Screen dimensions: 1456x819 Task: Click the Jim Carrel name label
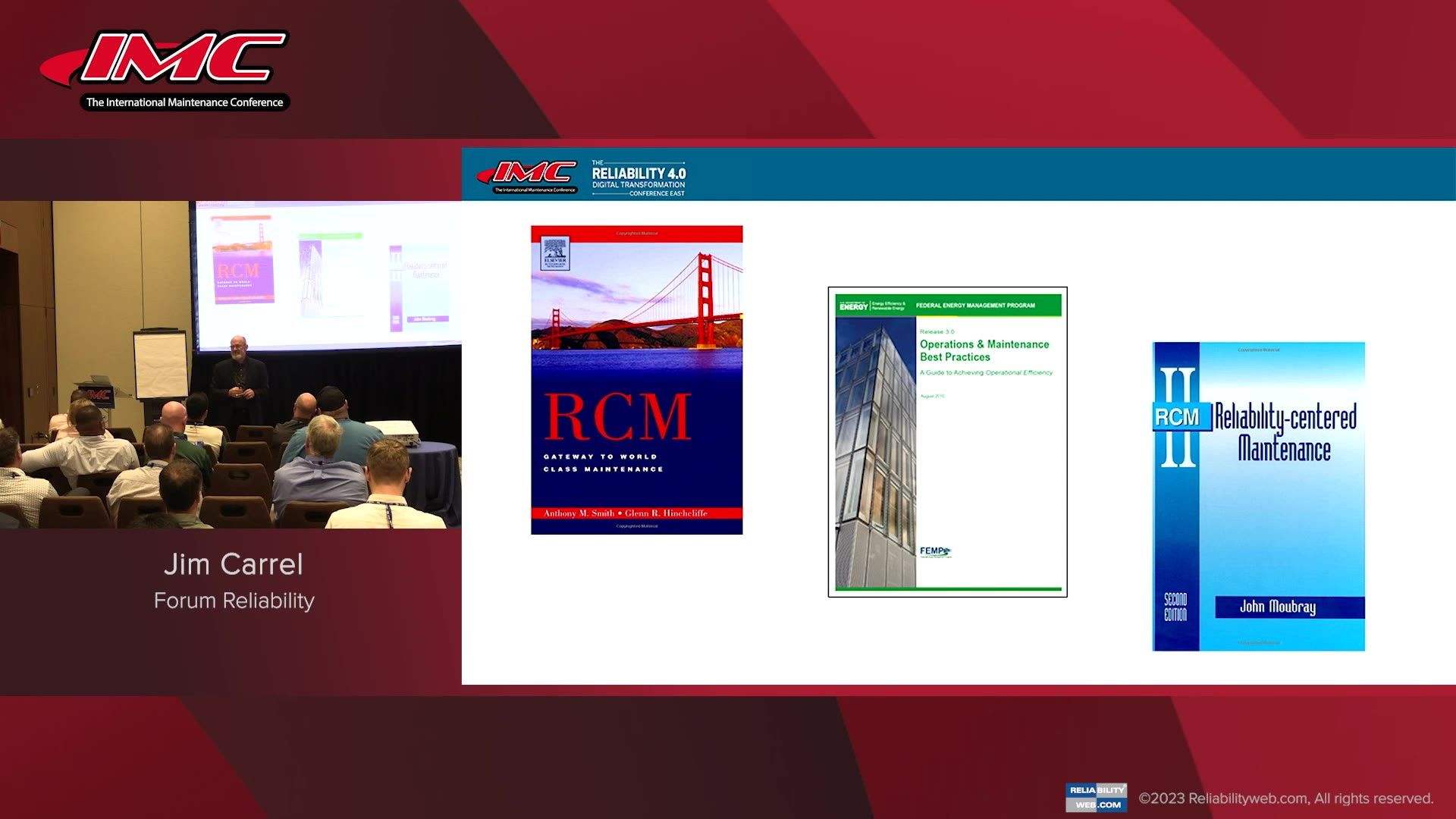[234, 564]
